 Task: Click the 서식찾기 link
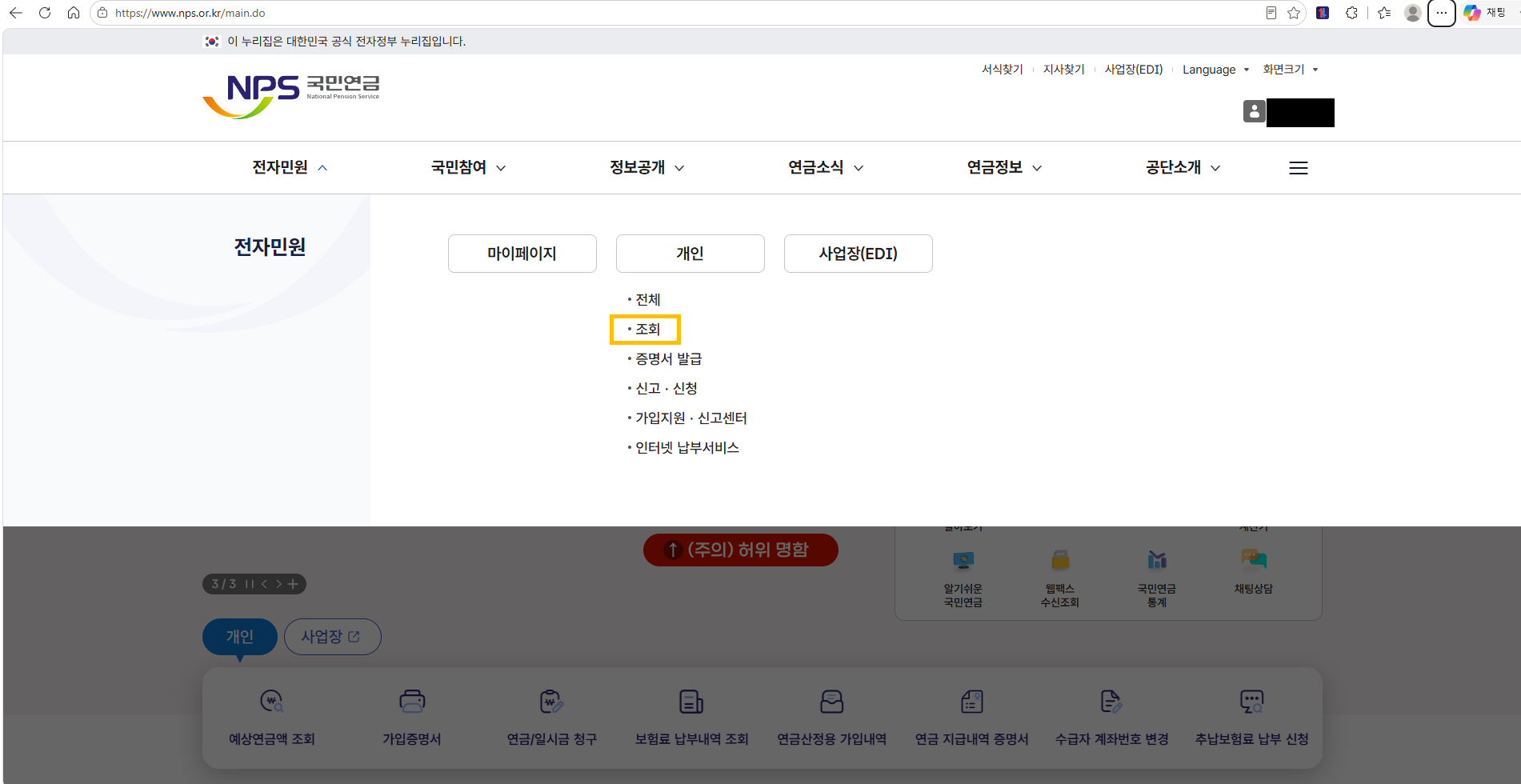click(1003, 70)
